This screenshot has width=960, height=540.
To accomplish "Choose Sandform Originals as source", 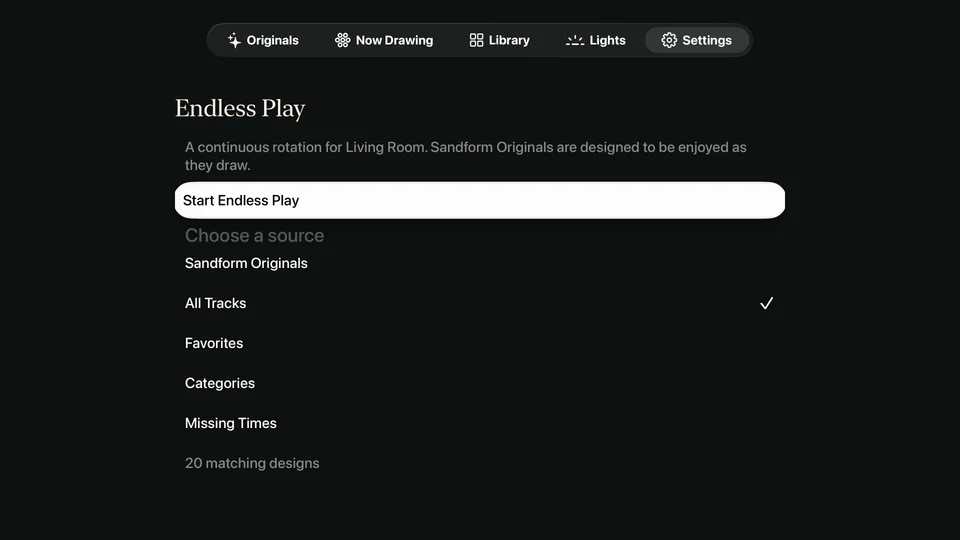I will 480,263.
